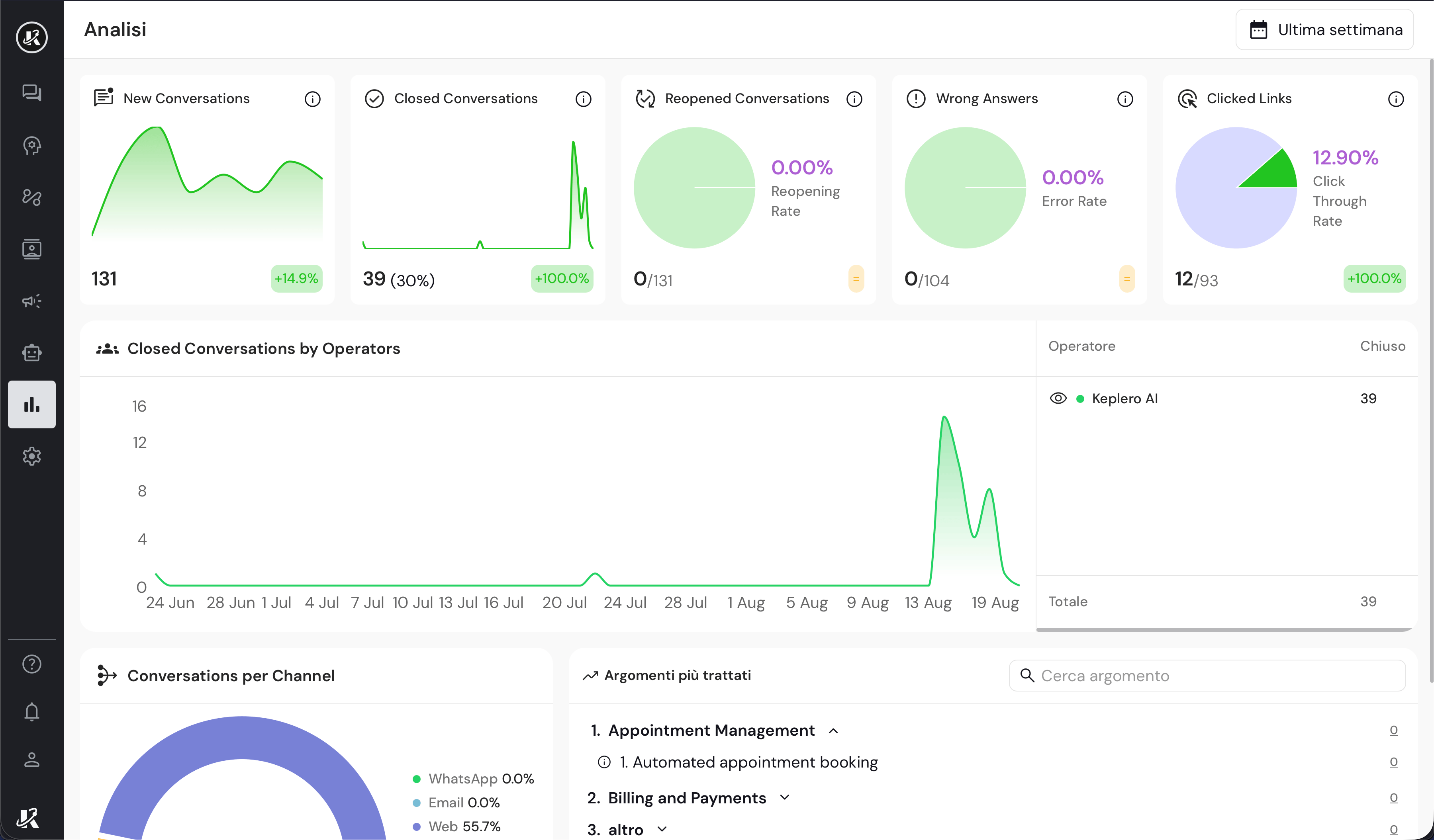Click the info icon on New Conversations
The width and height of the screenshot is (1434, 840).
[x=312, y=99]
